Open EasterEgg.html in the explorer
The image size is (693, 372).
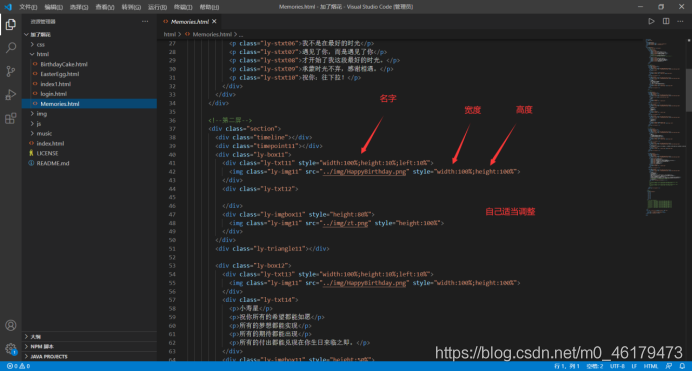click(89, 74)
